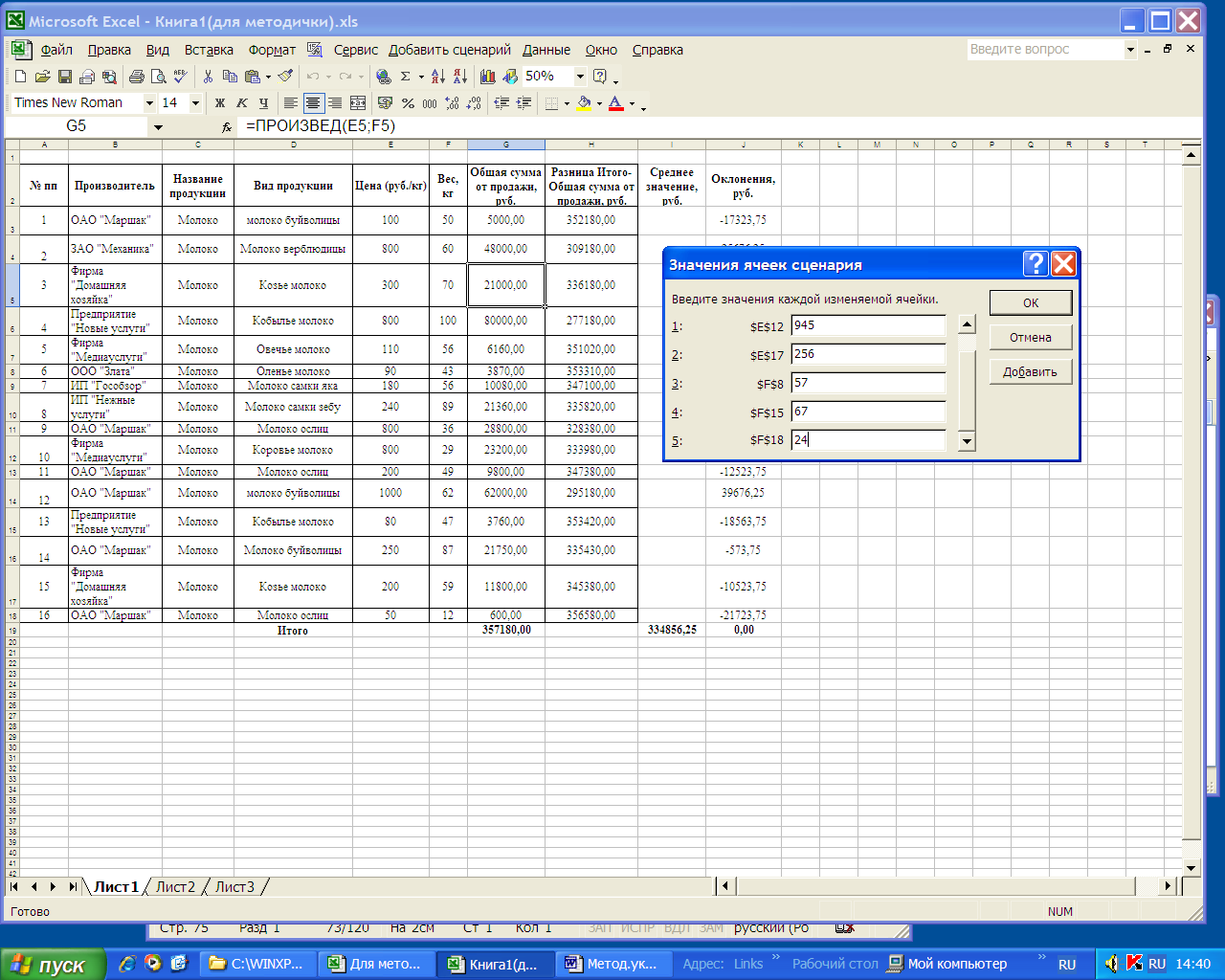
Task: Launch the Chart Wizard icon
Action: point(488,77)
